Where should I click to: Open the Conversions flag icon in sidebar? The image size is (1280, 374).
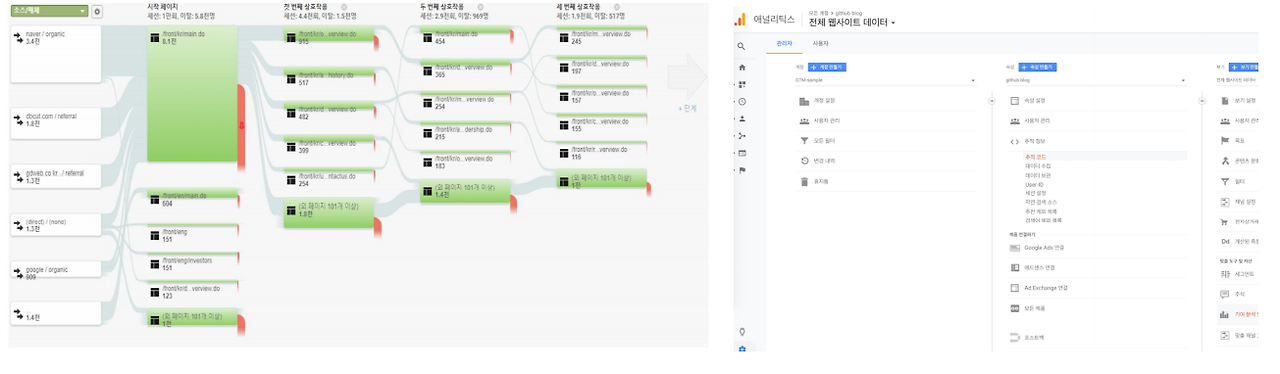pyautogui.click(x=741, y=170)
